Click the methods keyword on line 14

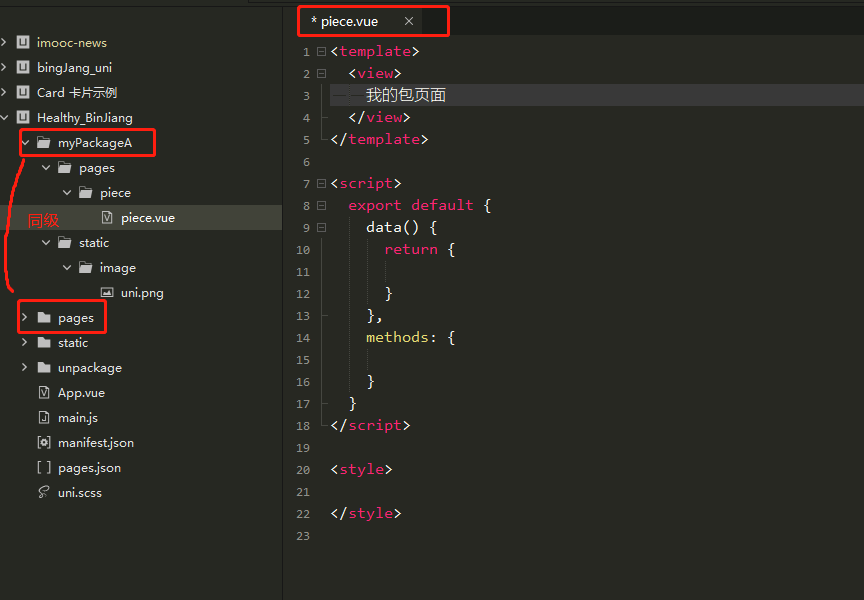coord(397,337)
